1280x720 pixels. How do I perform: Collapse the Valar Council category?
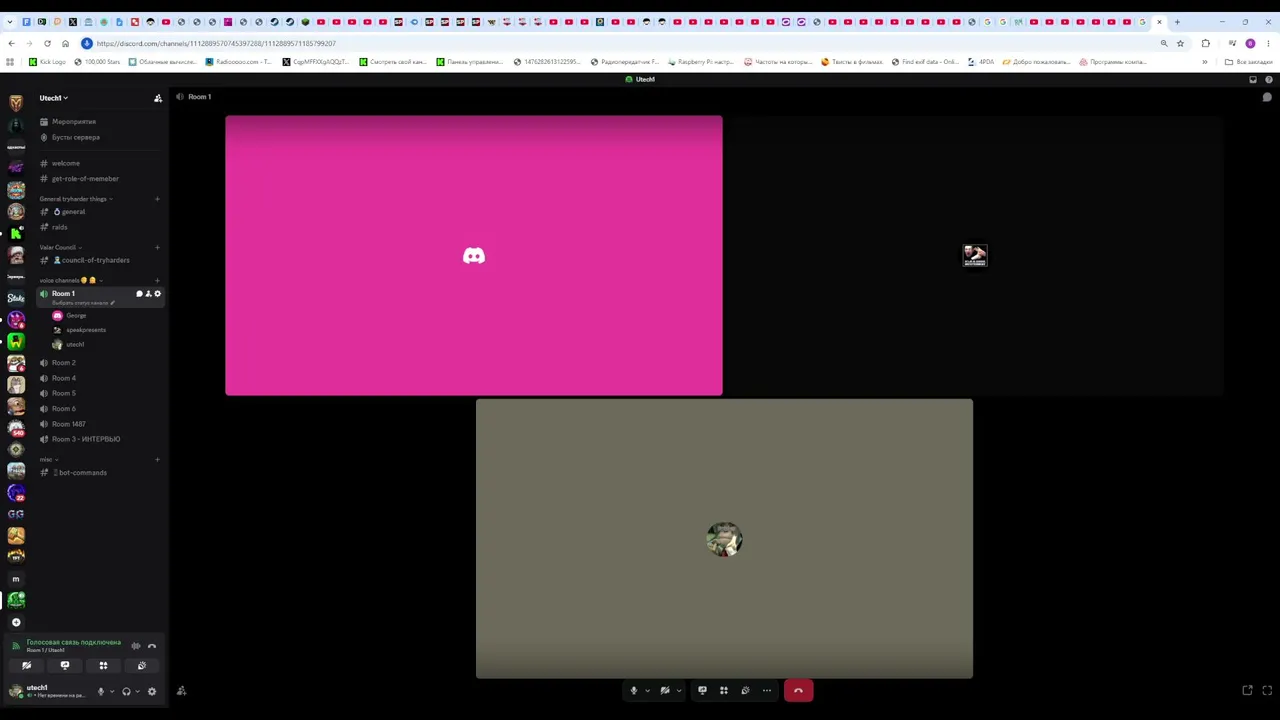(x=60, y=247)
